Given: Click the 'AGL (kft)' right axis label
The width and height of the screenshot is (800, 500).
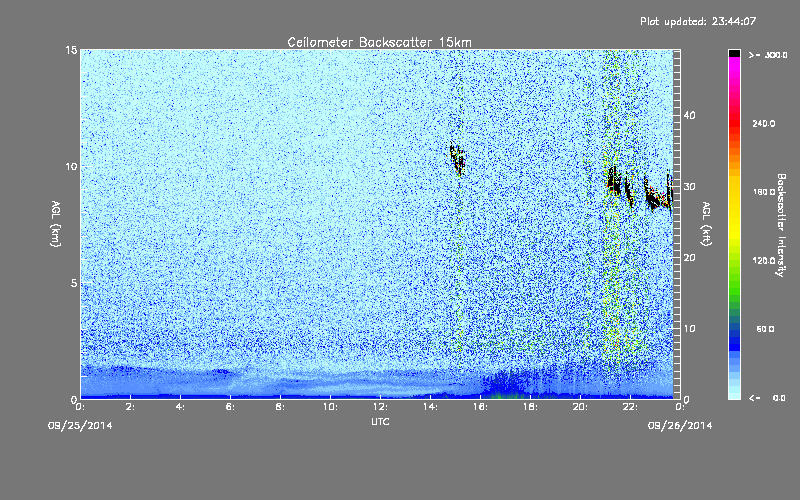Looking at the screenshot, I should (x=706, y=224).
